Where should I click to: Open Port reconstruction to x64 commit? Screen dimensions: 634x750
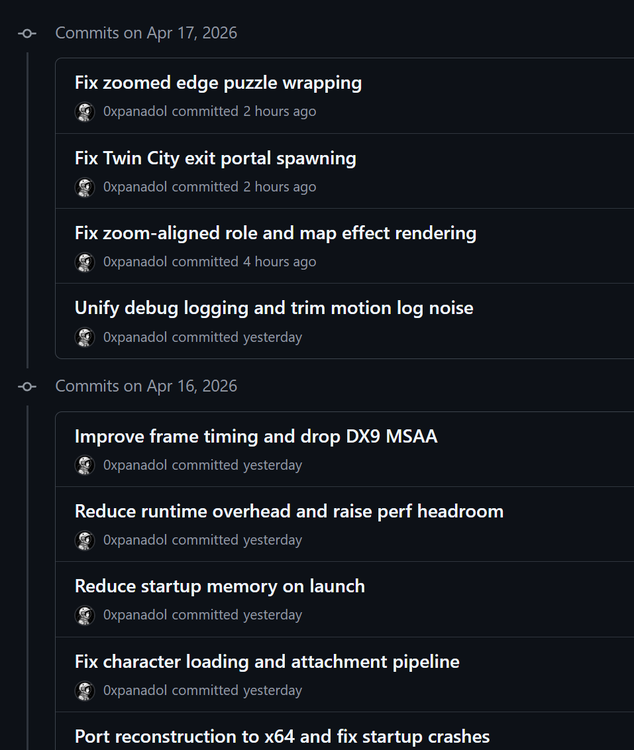coord(282,737)
